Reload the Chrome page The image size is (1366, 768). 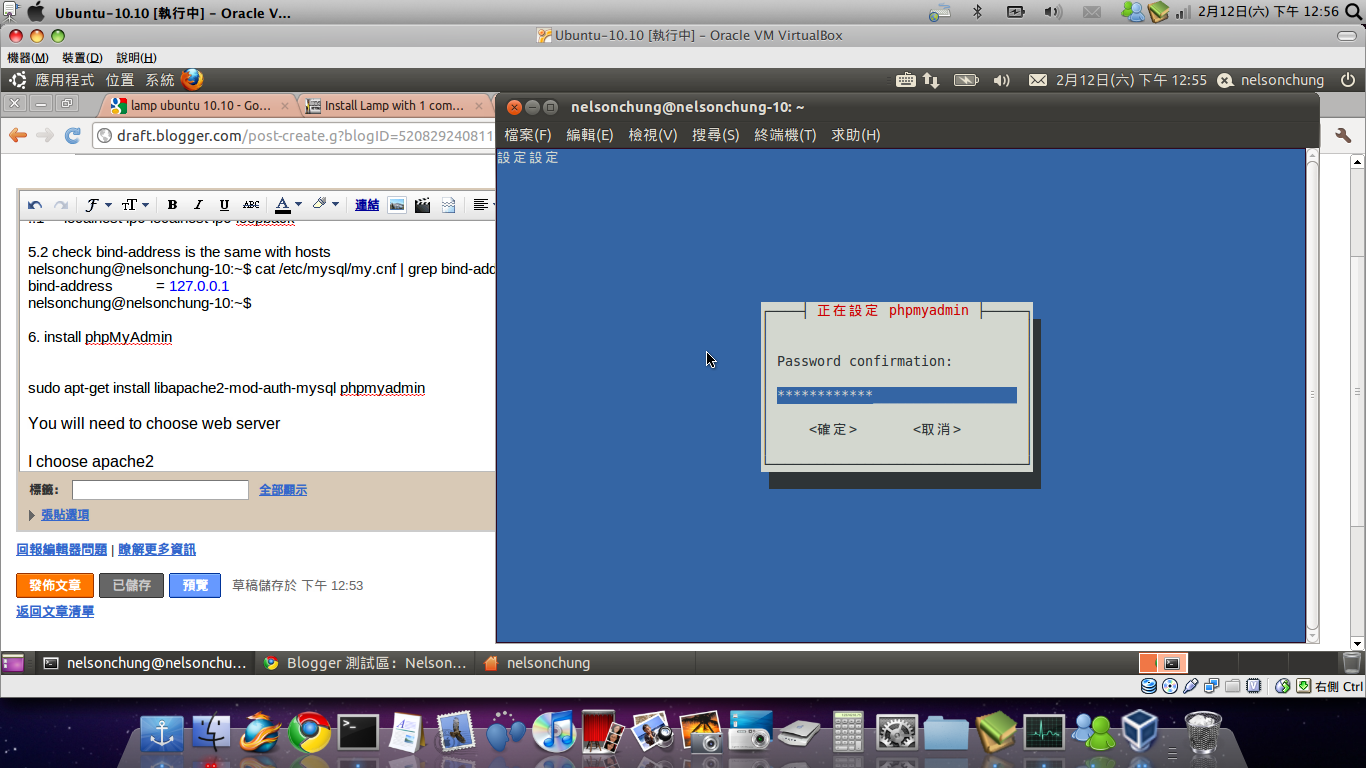click(x=72, y=136)
